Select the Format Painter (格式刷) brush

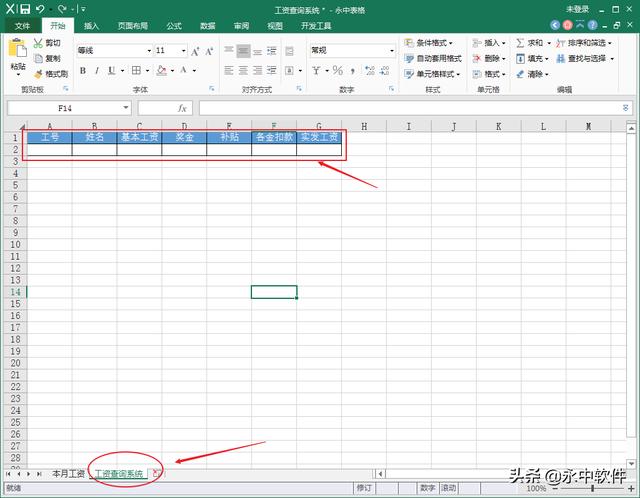click(x=51, y=74)
